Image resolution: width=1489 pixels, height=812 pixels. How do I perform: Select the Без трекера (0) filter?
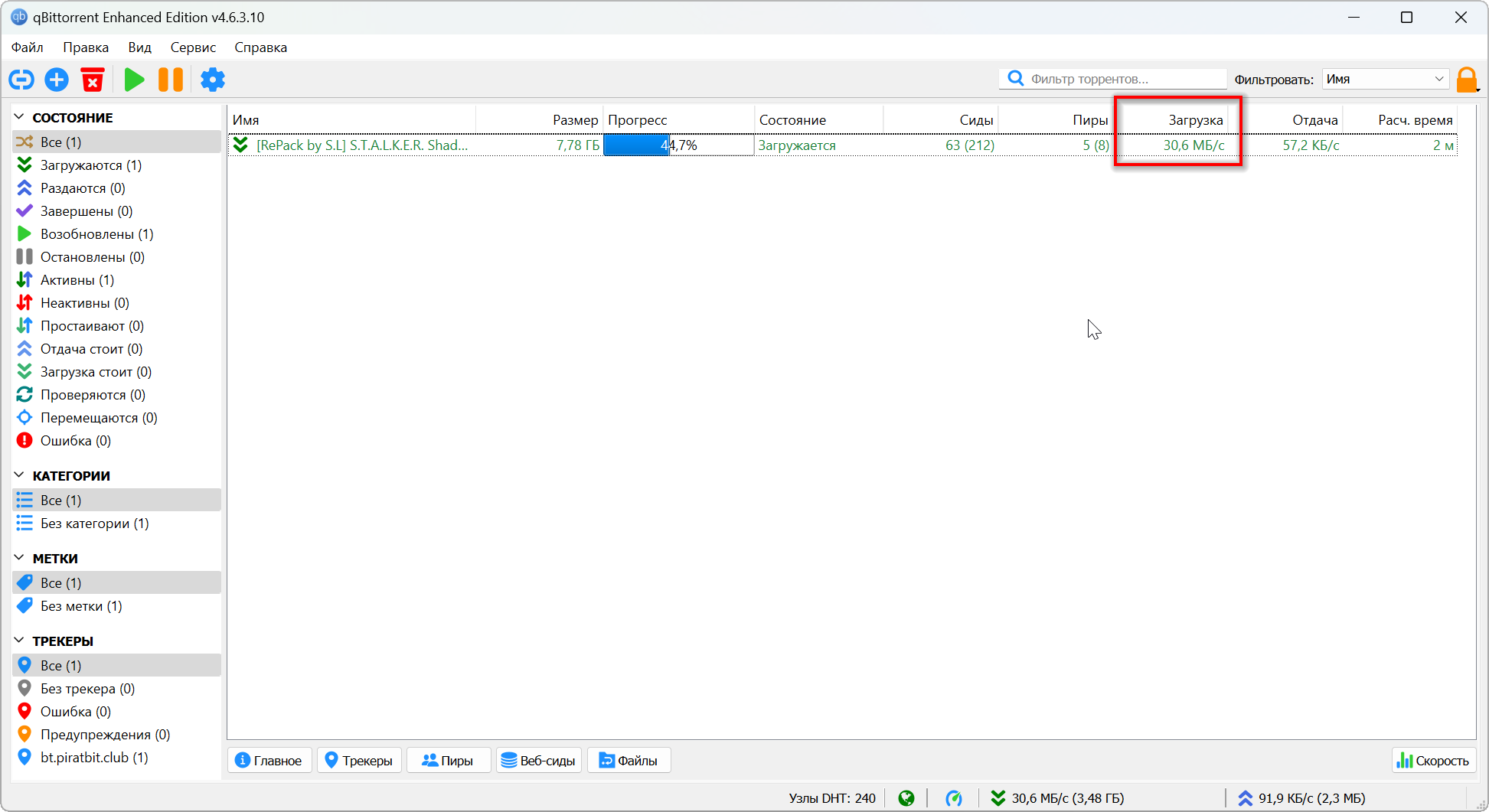(117, 689)
